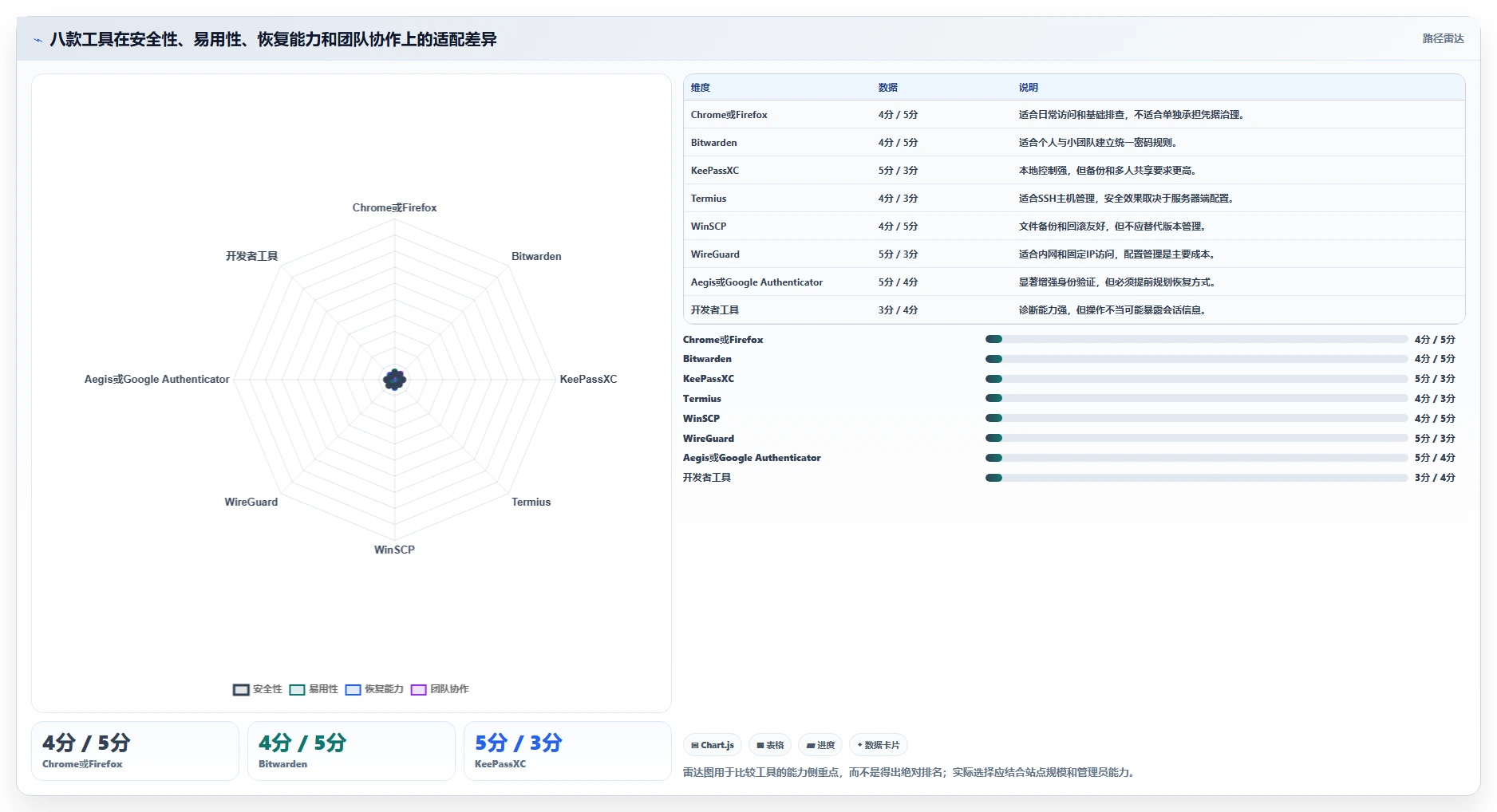Click the 显著增强身份验证 description cell
1497x812 pixels.
click(1116, 282)
